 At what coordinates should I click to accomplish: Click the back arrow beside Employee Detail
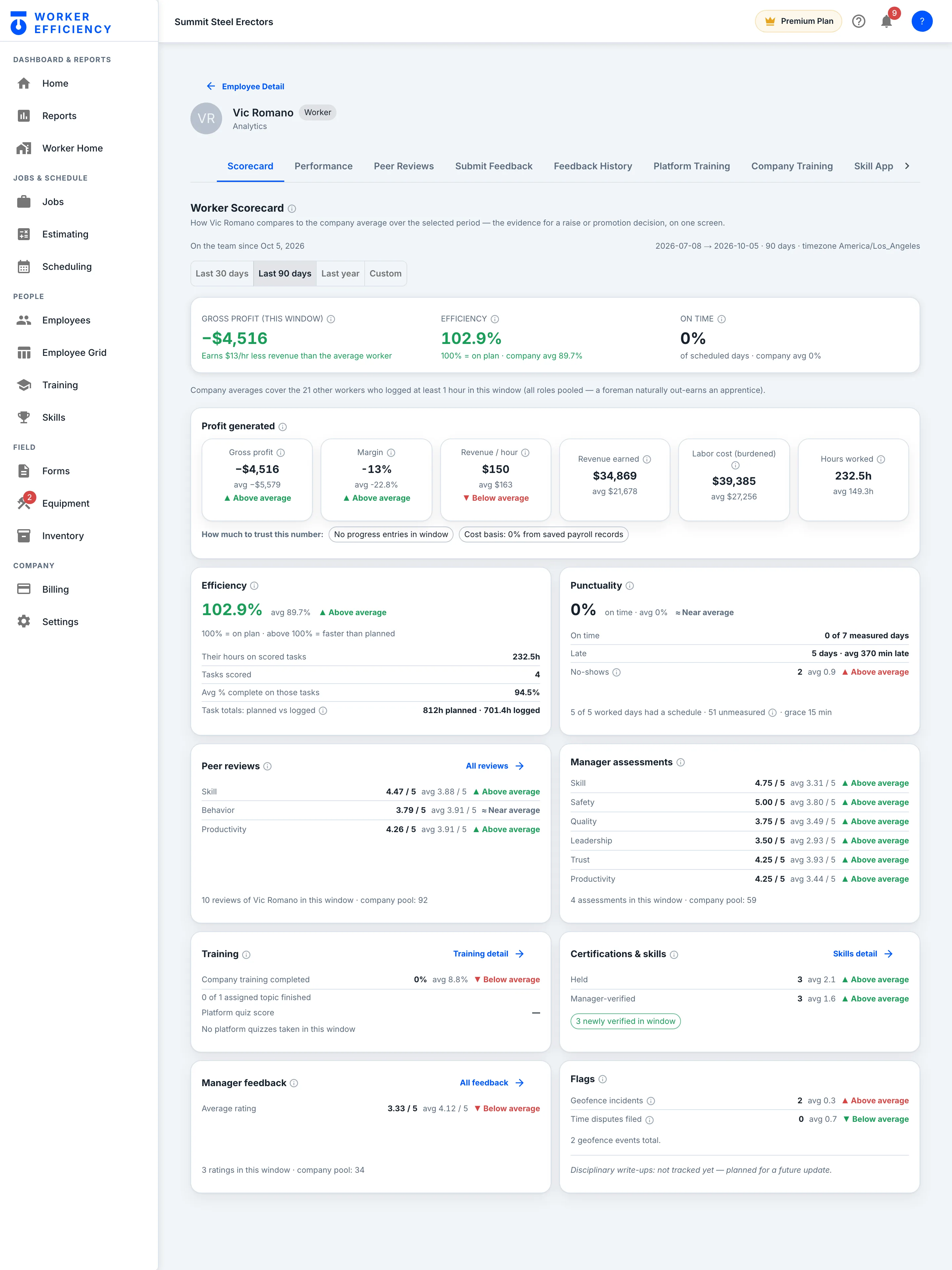(x=211, y=86)
